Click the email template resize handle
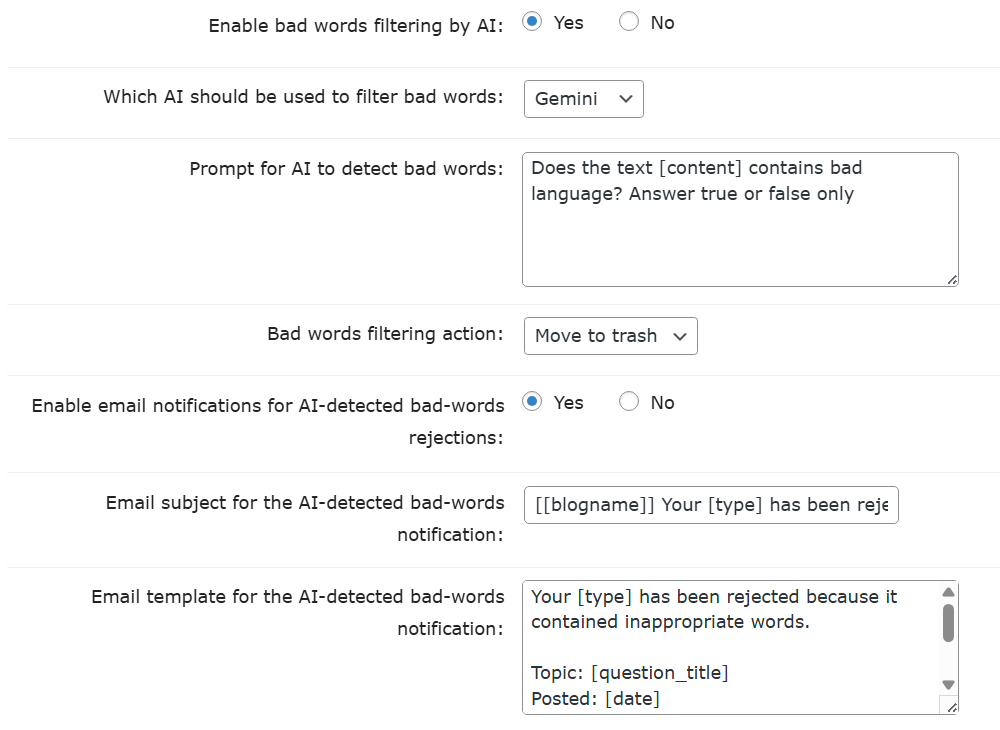Image resolution: width=1000 pixels, height=730 pixels. point(950,706)
